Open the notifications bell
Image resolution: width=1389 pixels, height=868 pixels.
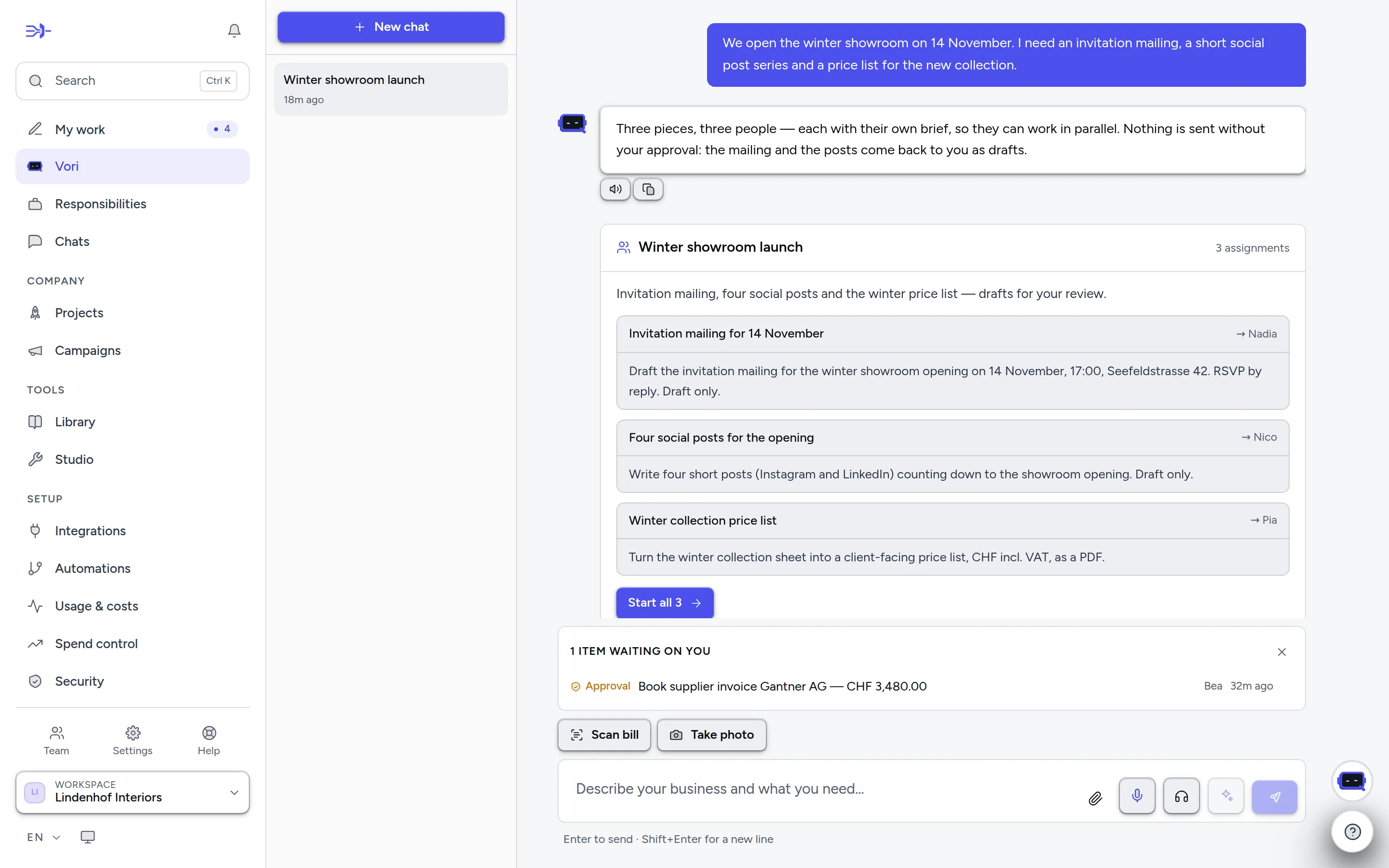point(233,30)
